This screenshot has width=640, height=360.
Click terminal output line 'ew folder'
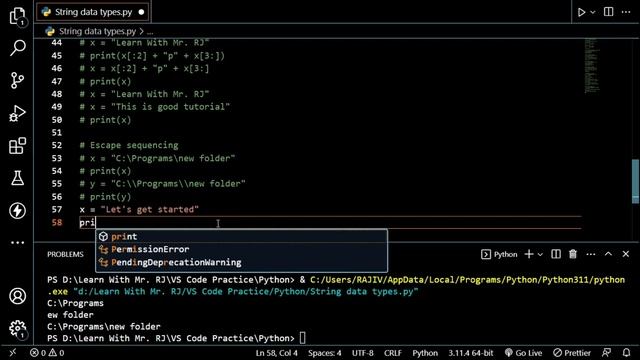click(70, 315)
